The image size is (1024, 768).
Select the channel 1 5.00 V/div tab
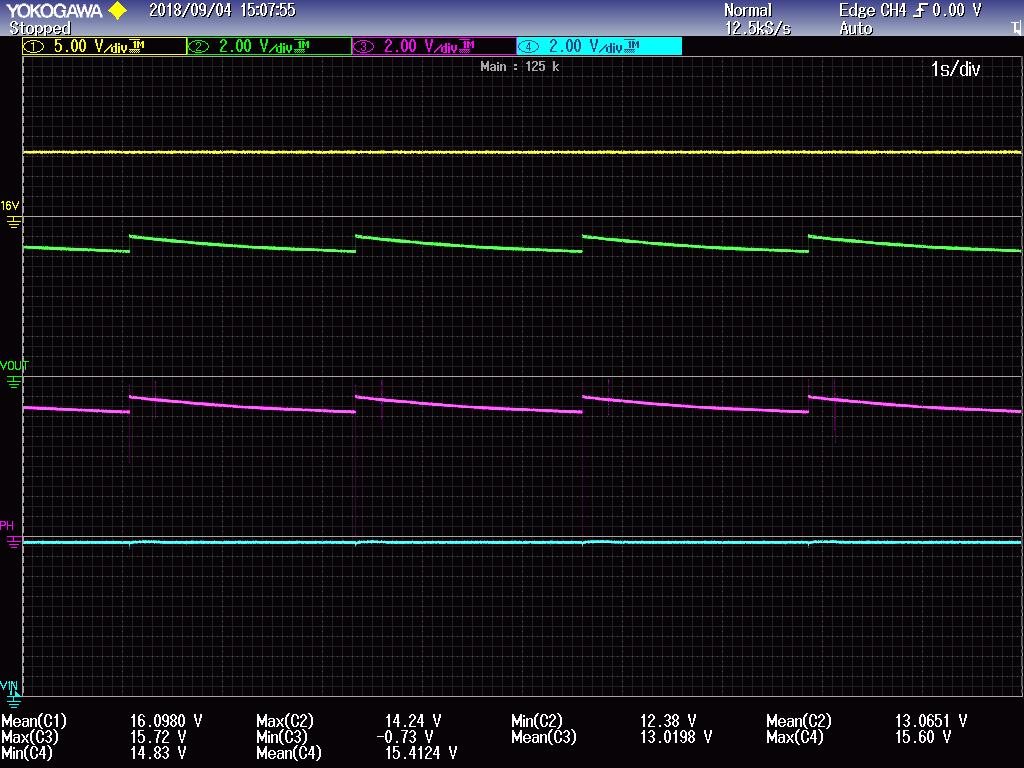(x=104, y=46)
